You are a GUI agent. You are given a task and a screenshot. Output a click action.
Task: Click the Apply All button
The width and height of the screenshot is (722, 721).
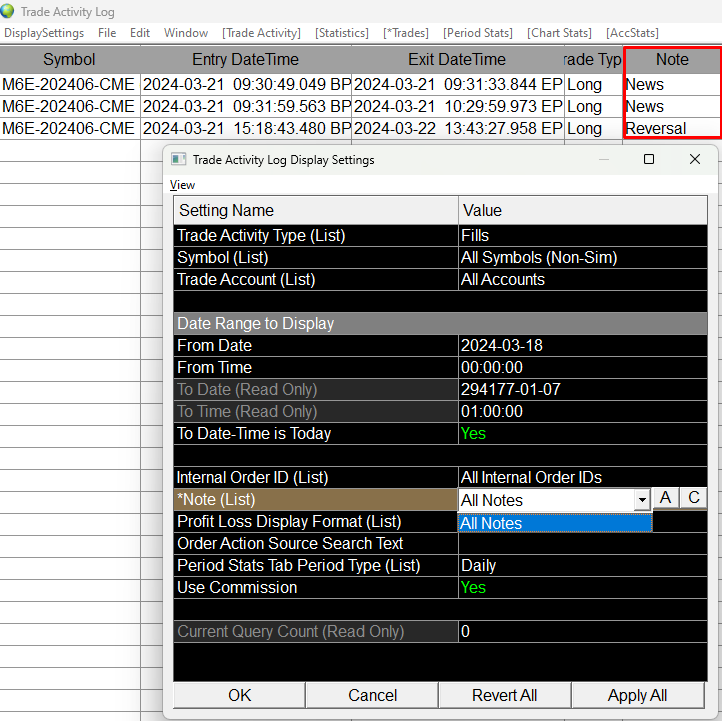tap(637, 695)
